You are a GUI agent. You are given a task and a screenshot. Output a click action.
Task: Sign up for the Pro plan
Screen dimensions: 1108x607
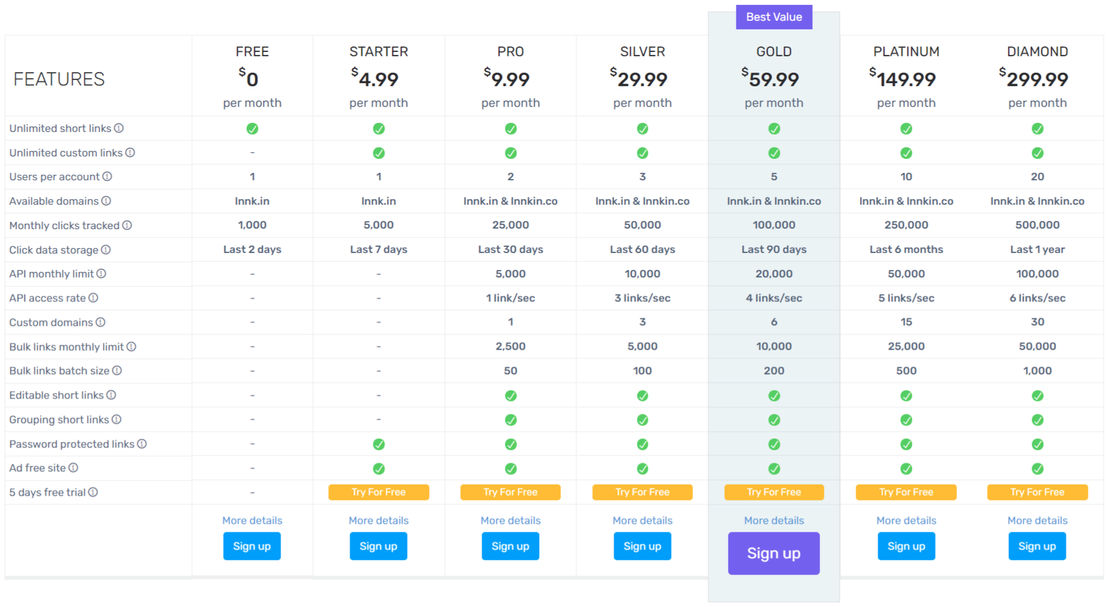coord(511,546)
